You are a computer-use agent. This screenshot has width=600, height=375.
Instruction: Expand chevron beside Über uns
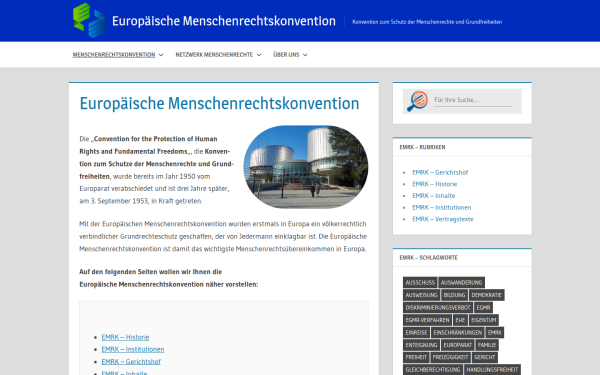pos(305,55)
